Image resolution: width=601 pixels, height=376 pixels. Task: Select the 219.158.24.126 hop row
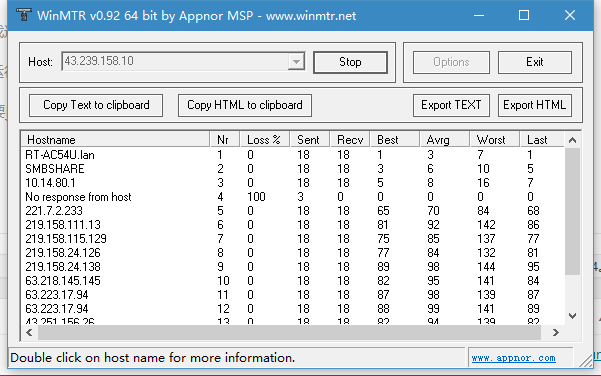click(x=292, y=253)
